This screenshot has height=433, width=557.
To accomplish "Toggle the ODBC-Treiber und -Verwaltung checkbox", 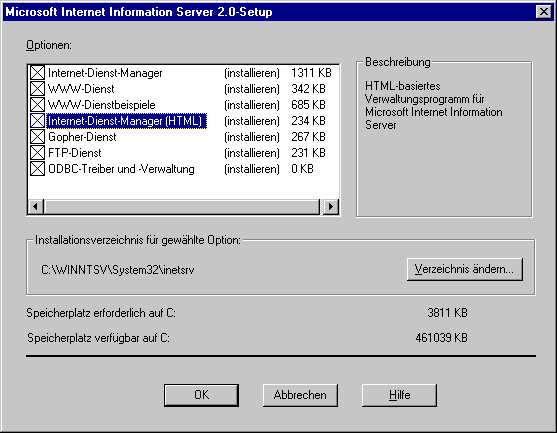I will (x=37, y=169).
